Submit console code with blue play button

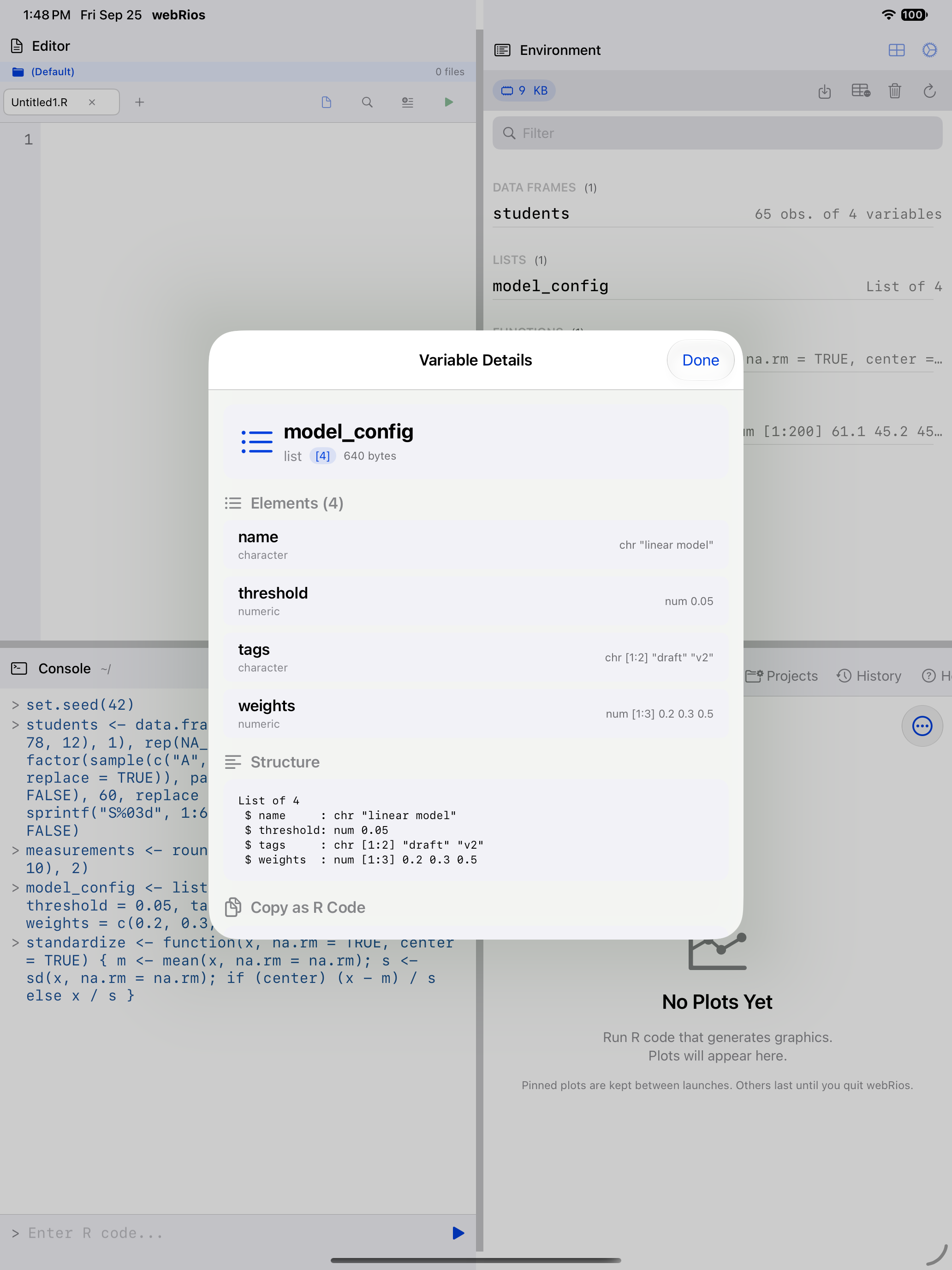click(x=458, y=1233)
